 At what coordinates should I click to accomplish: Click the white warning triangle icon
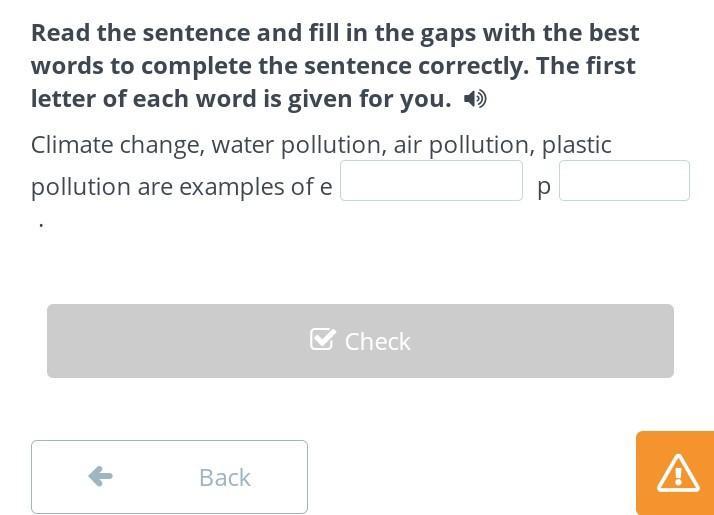[678, 474]
